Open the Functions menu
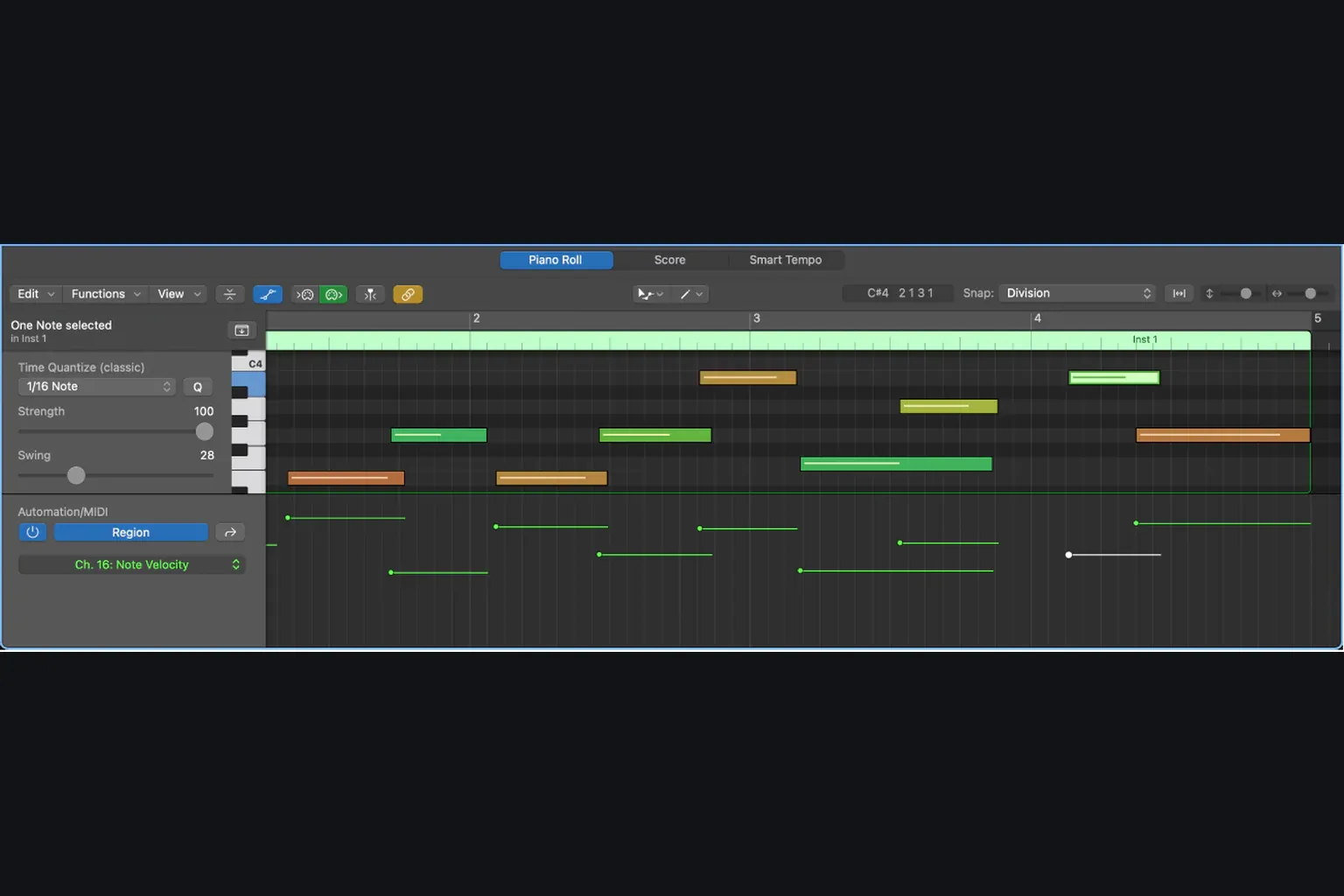This screenshot has height=896, width=1344. [x=106, y=294]
